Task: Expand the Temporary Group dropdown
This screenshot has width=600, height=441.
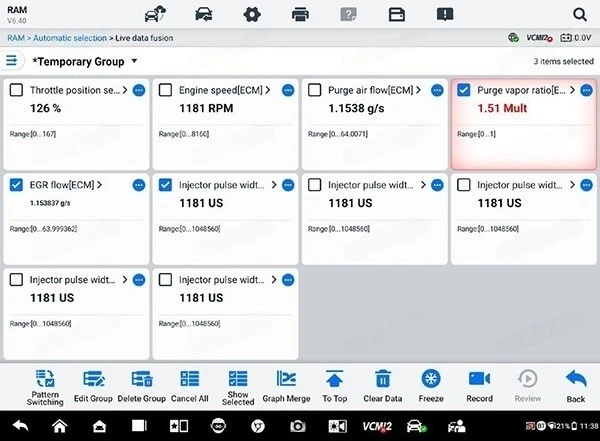Action: pos(134,62)
